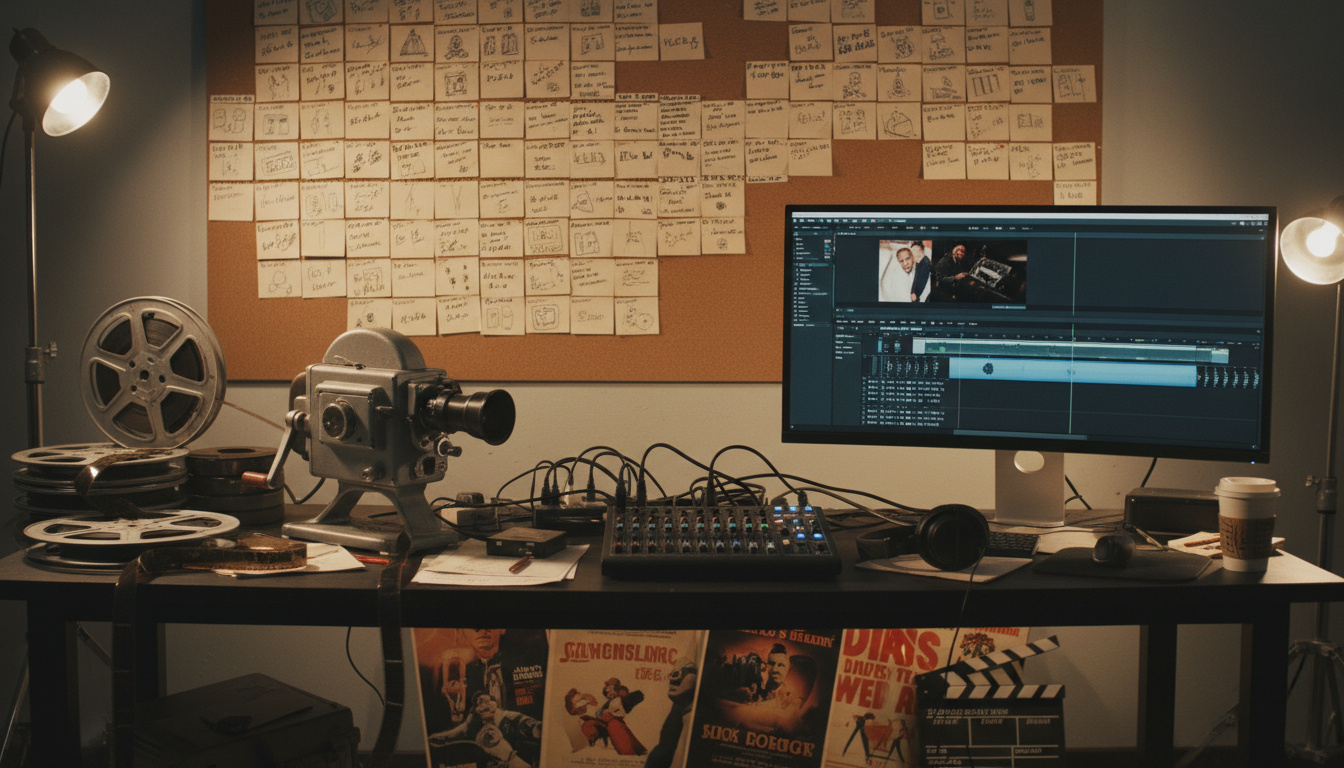
Task: Click the long blue audio clip in the timeline
Action: click(1070, 370)
